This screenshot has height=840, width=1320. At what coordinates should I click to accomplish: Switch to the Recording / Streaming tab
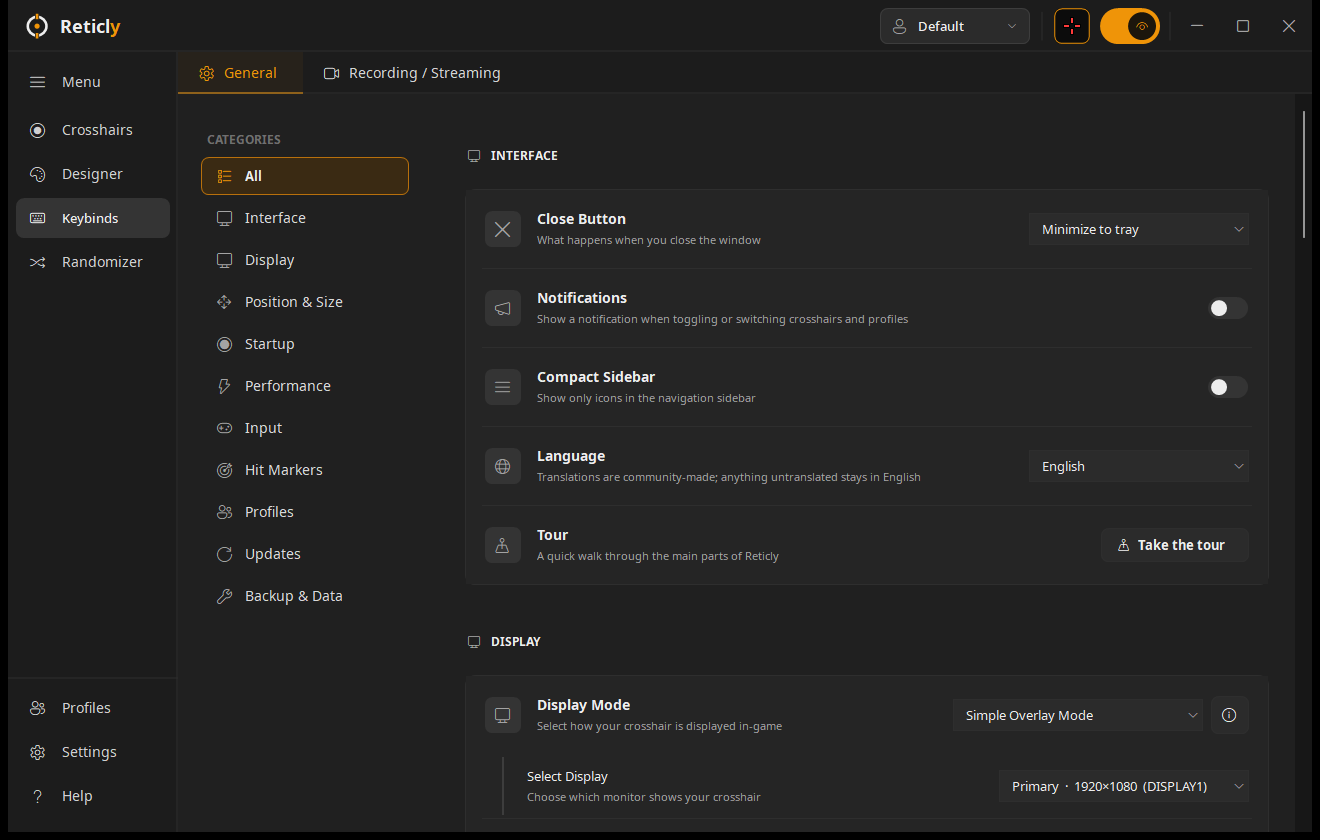[x=412, y=73]
